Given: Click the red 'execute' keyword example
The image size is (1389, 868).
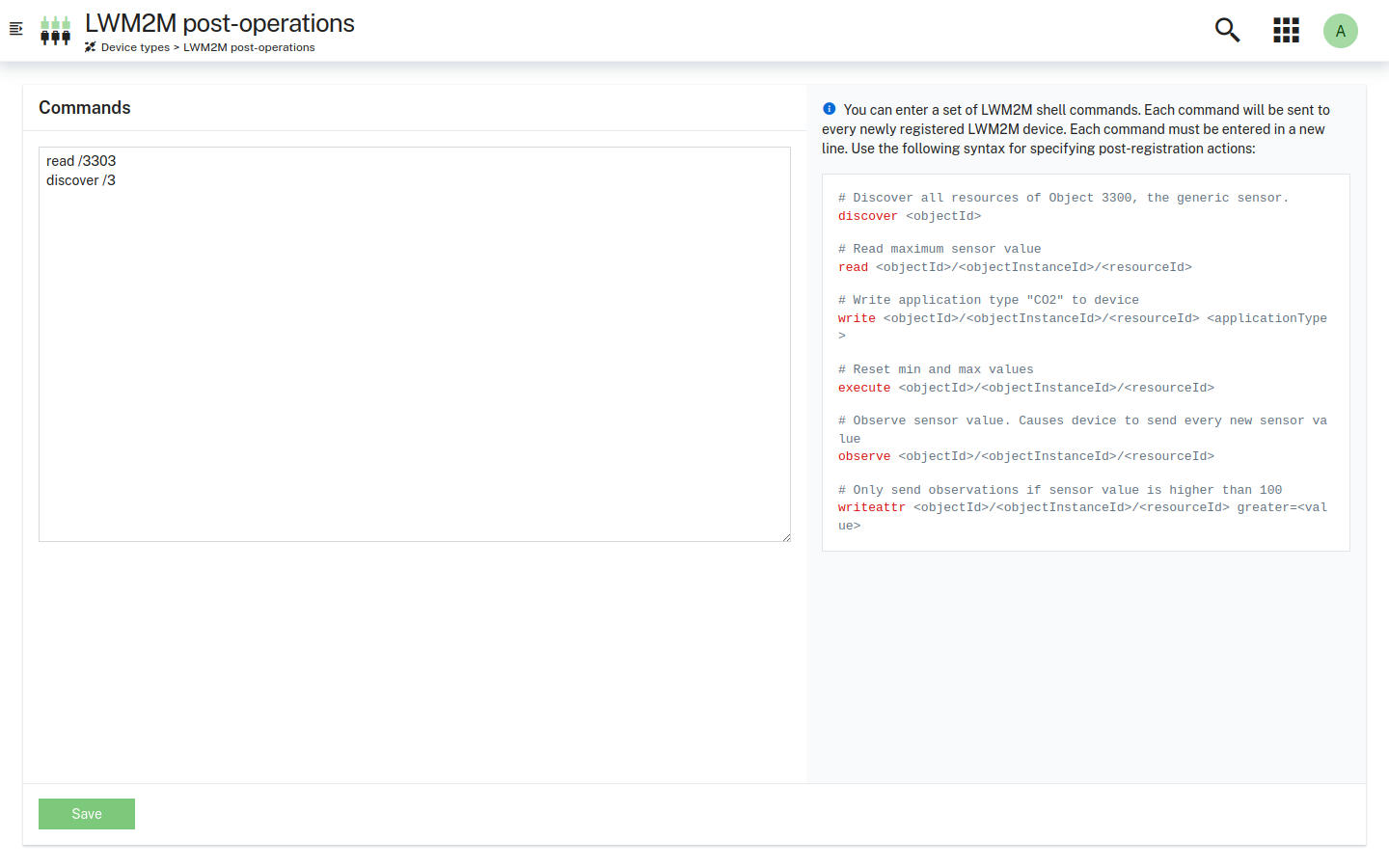Looking at the screenshot, I should (x=864, y=388).
